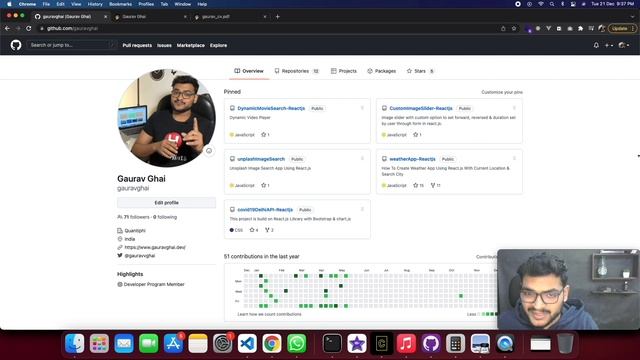Open the GitHub notifications bell
Viewport: 640px width, 360px height.
[596, 45]
